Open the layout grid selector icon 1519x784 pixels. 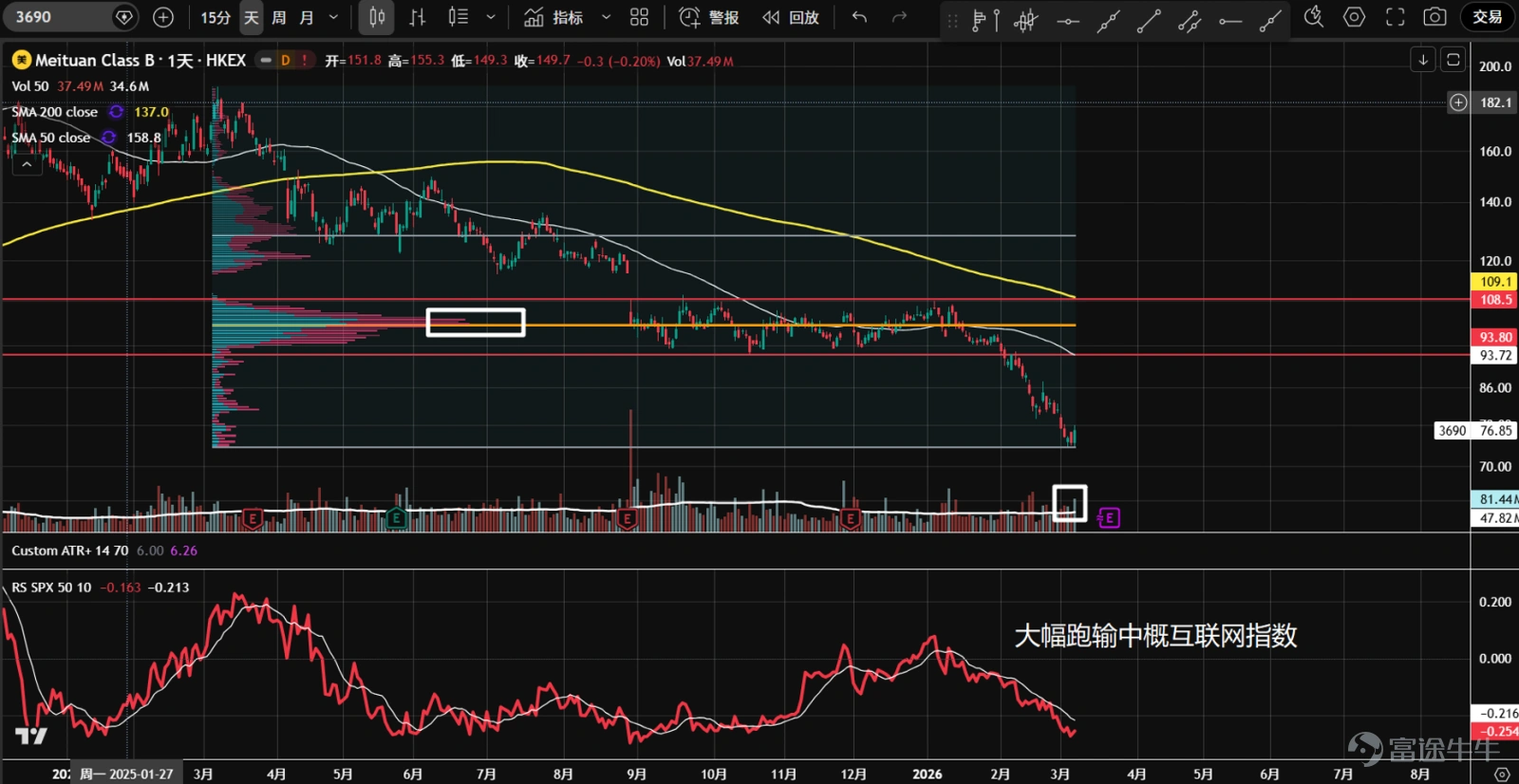pyautogui.click(x=640, y=17)
